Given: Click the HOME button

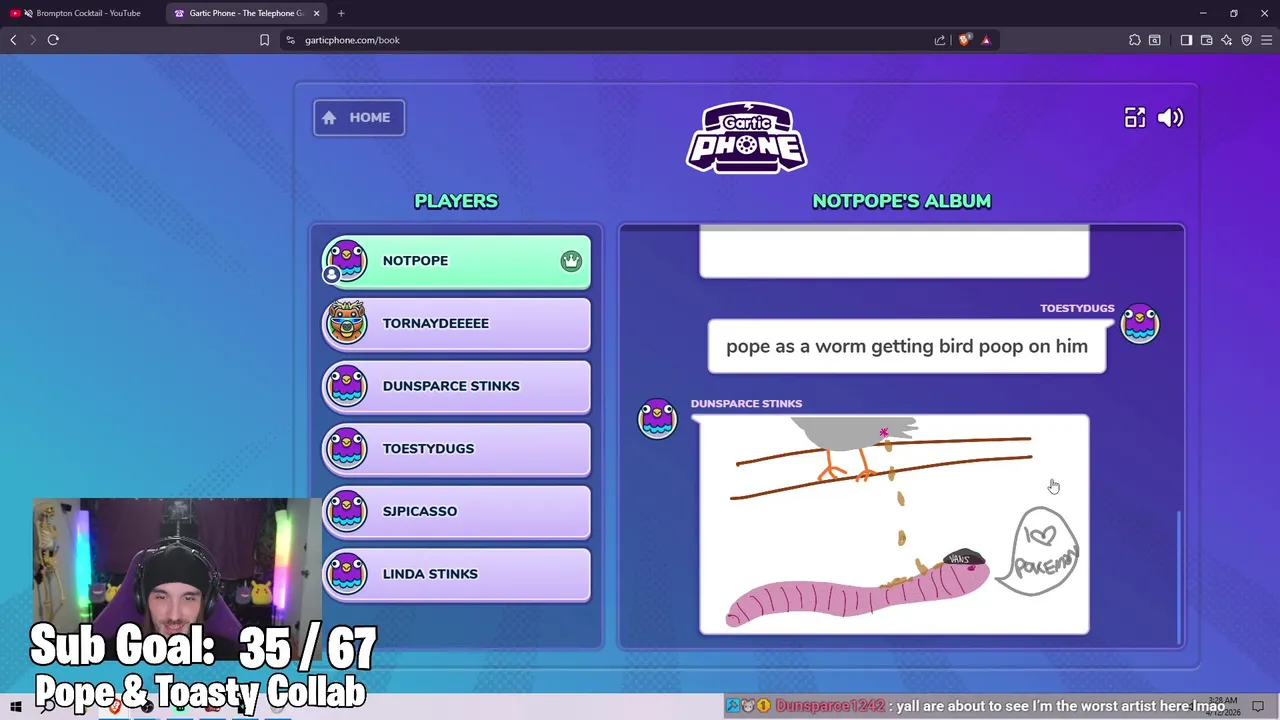Looking at the screenshot, I should click(359, 117).
